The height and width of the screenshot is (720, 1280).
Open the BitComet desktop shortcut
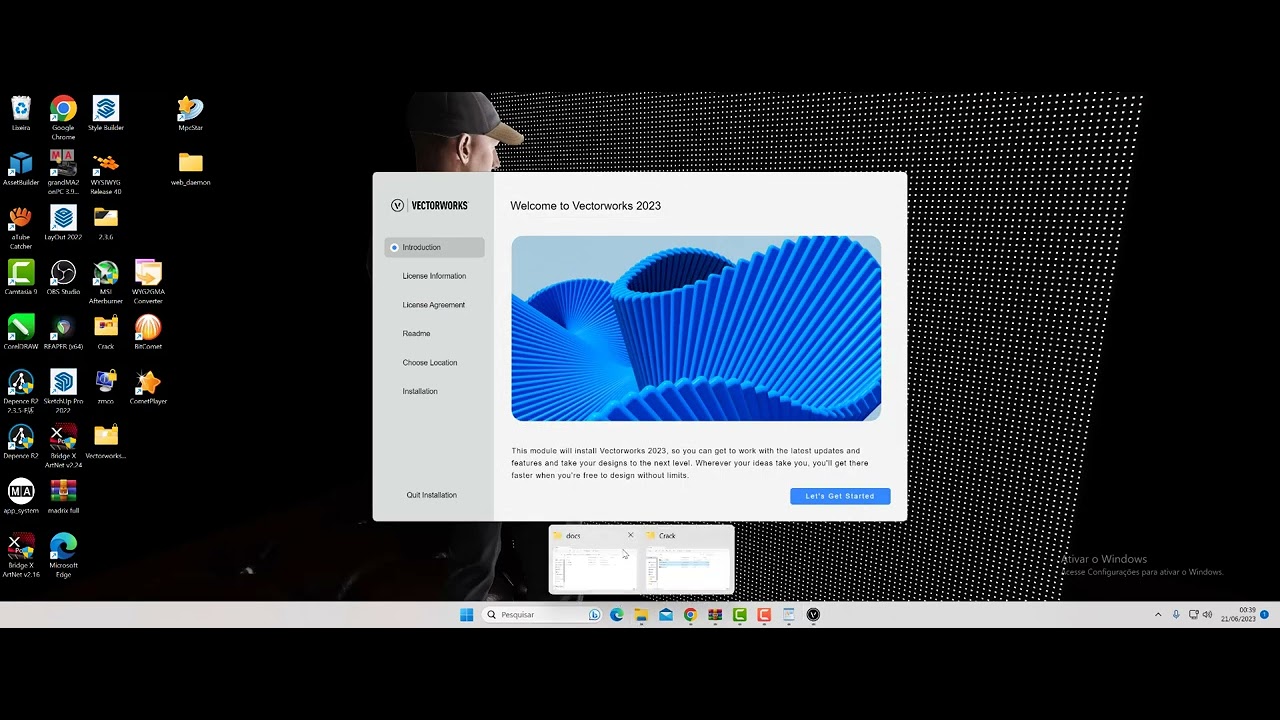148,332
